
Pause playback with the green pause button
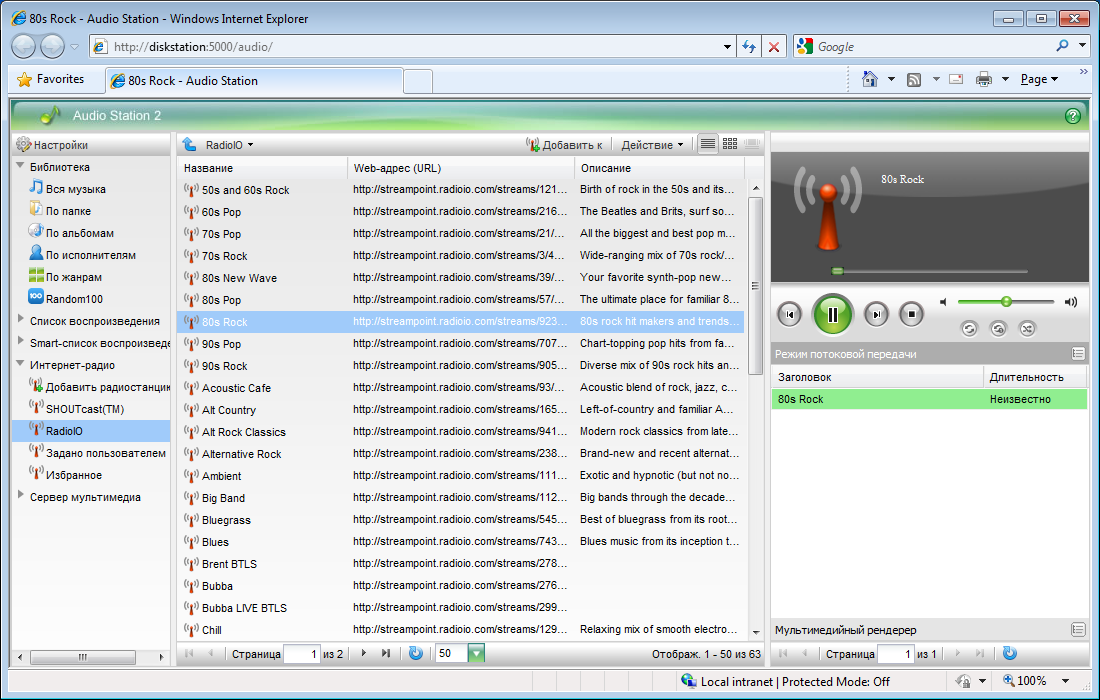coord(832,314)
